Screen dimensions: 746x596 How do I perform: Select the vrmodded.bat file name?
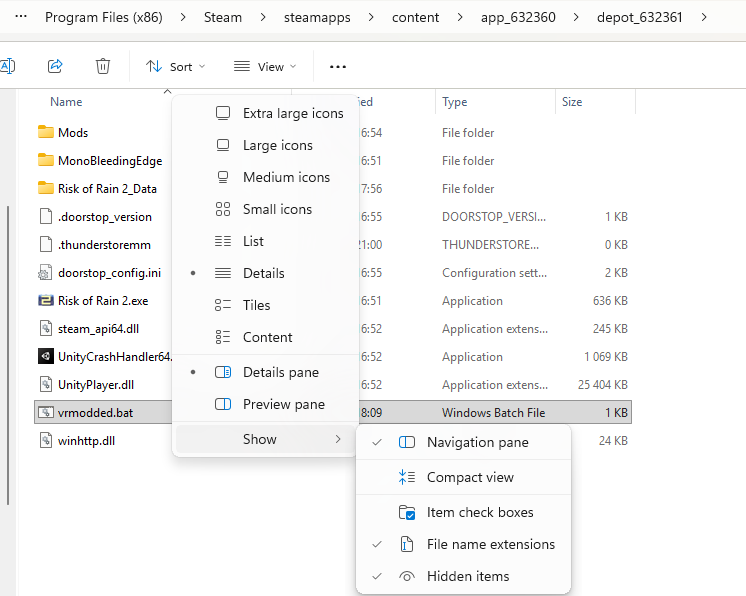pyautogui.click(x=95, y=412)
